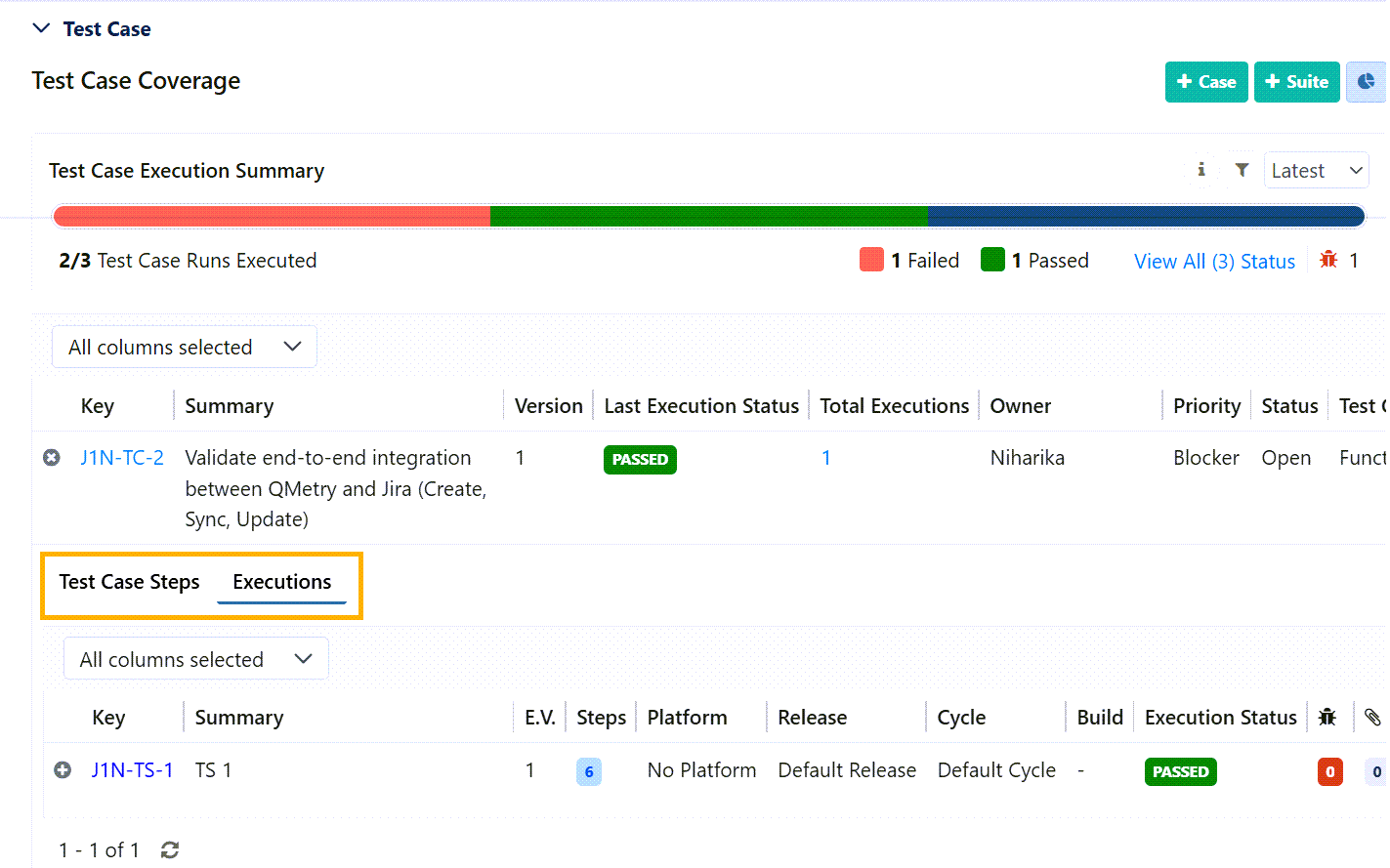Image resolution: width=1390 pixels, height=868 pixels.
Task: Collapse the Test Case section chevron
Action: point(41,28)
